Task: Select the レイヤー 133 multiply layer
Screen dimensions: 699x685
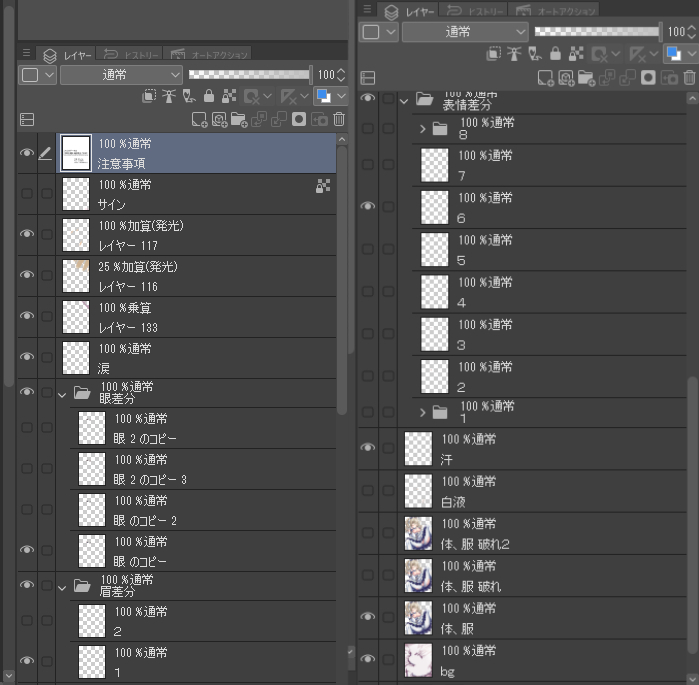Action: 200,317
